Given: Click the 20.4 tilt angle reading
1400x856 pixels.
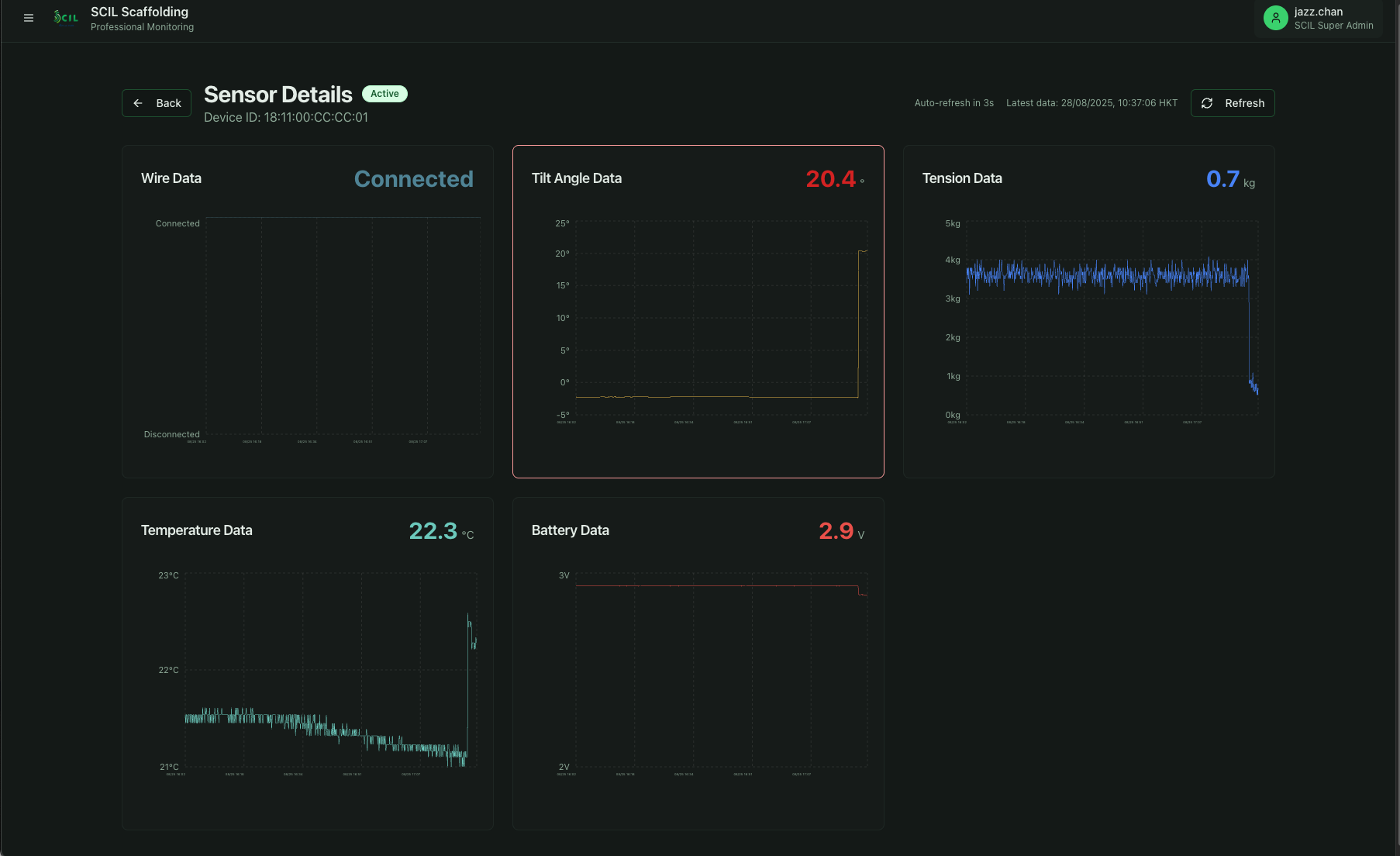Looking at the screenshot, I should 830,179.
